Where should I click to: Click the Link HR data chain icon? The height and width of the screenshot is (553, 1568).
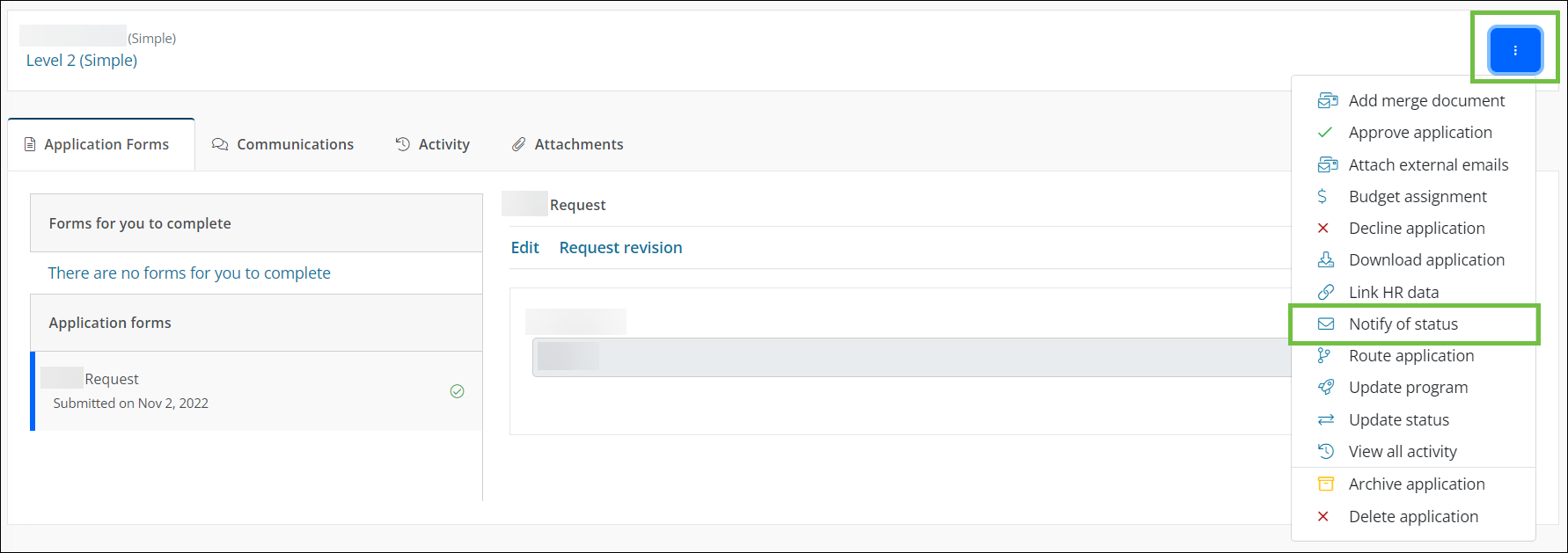coord(1326,292)
